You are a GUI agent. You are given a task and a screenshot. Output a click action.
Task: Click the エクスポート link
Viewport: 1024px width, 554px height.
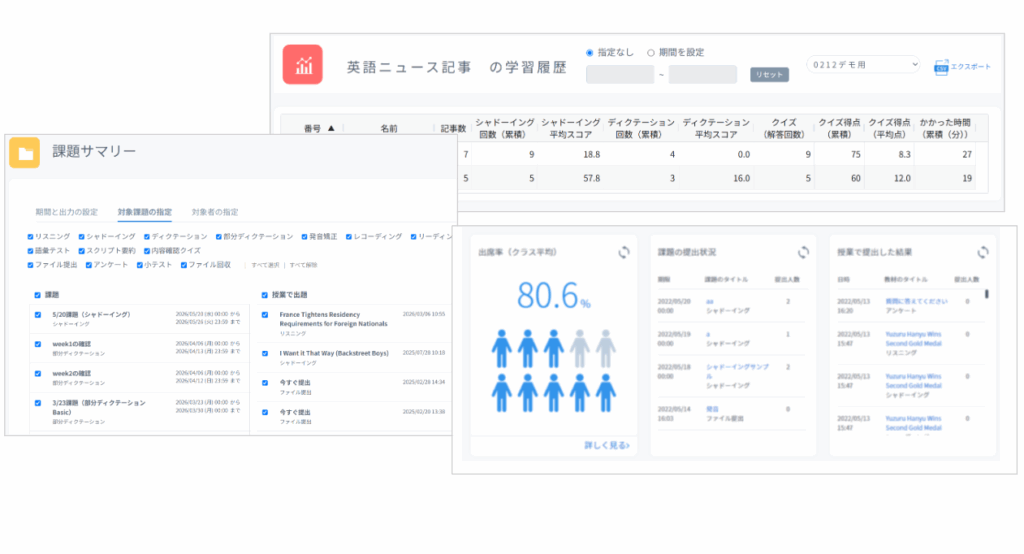(970, 67)
